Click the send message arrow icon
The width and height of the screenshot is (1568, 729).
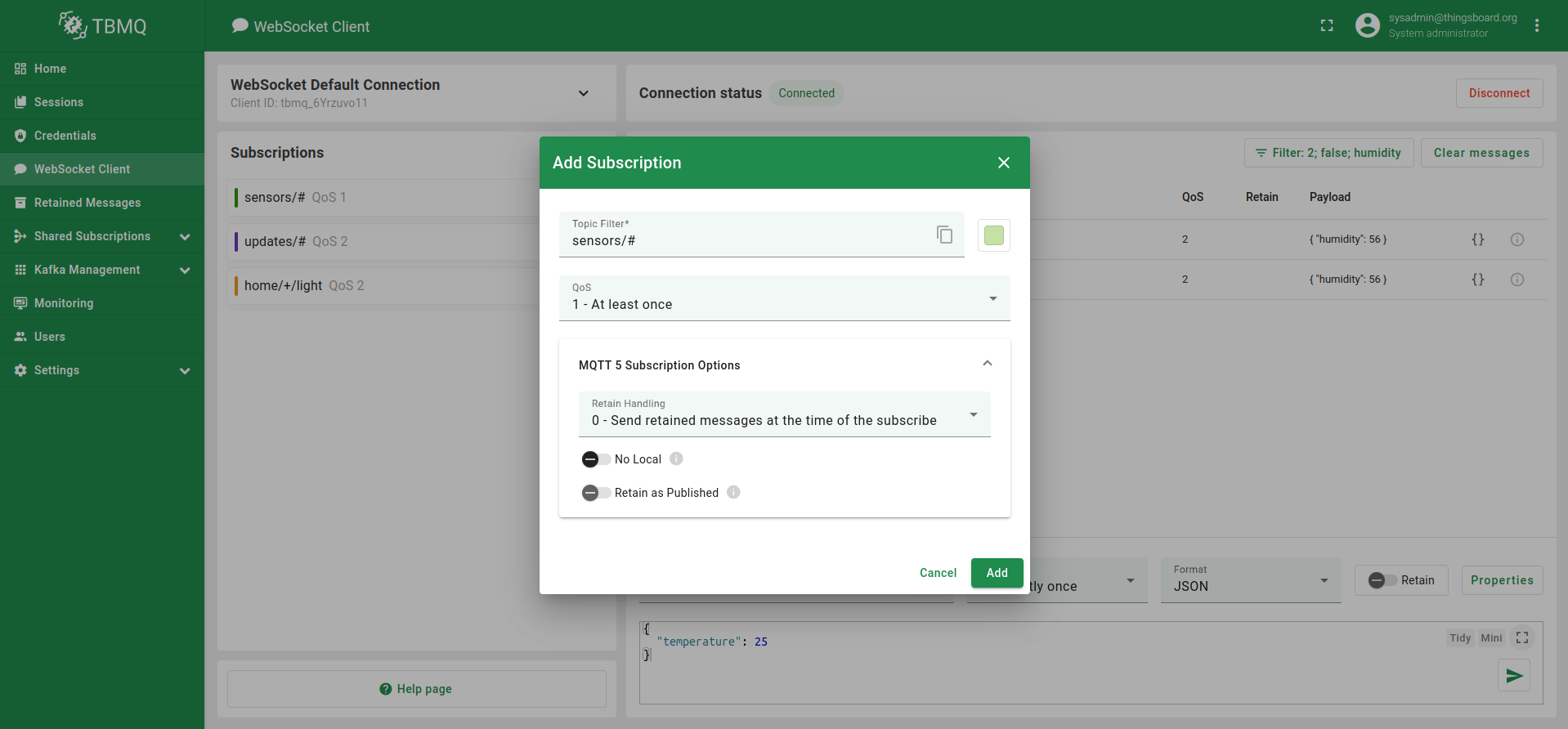point(1513,675)
